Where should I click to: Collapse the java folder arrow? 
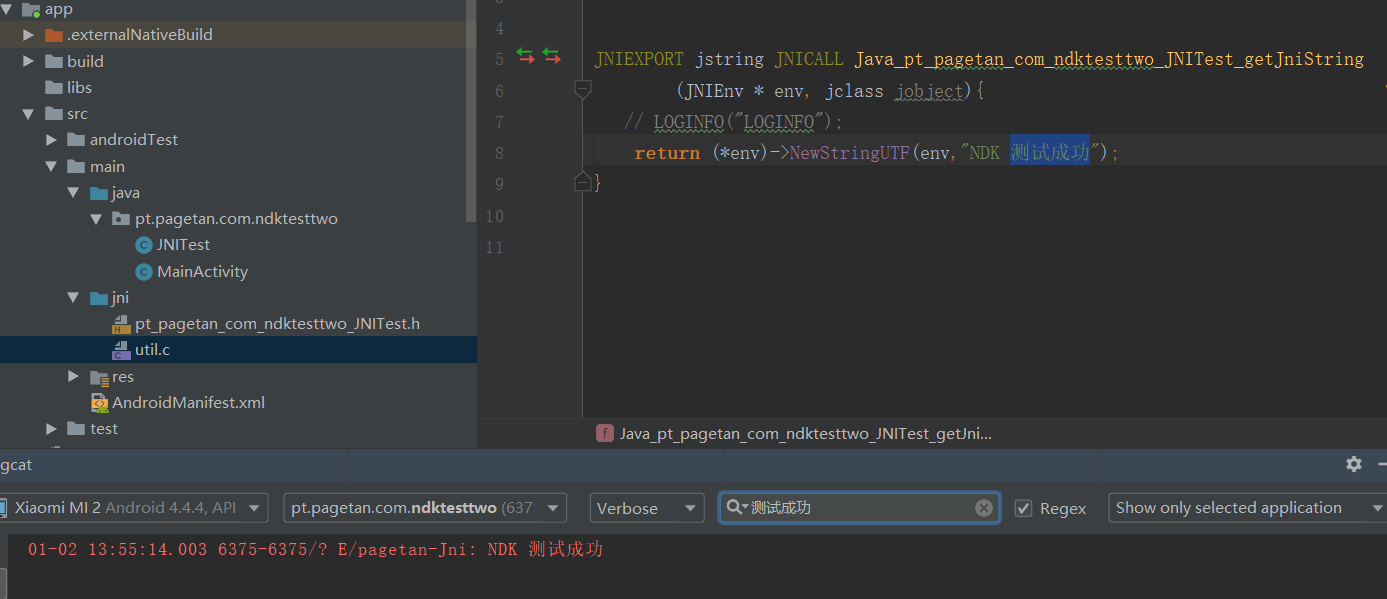(x=73, y=193)
